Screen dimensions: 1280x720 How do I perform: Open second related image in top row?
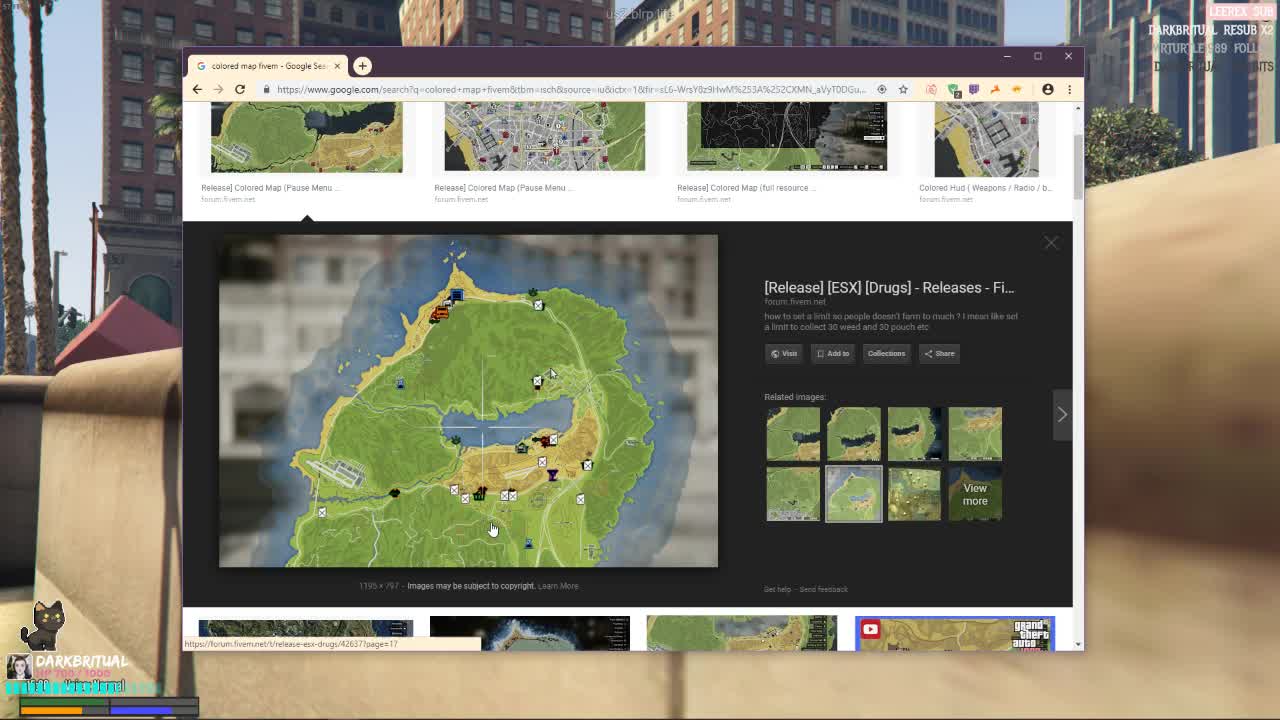pyautogui.click(x=854, y=433)
